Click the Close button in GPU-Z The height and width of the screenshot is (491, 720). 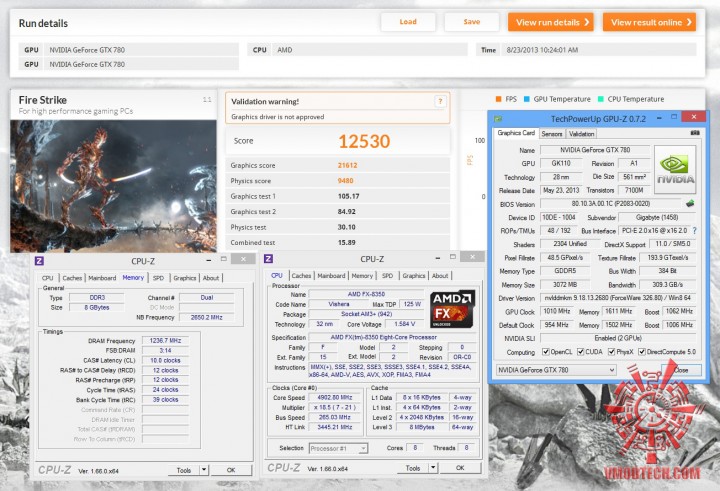pos(681,370)
